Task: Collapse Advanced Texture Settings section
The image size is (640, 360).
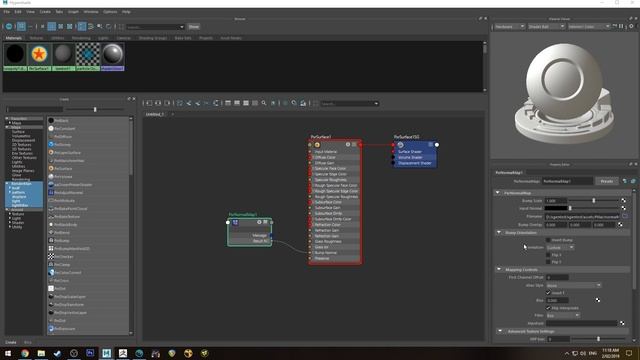Action: pyautogui.click(x=500, y=331)
